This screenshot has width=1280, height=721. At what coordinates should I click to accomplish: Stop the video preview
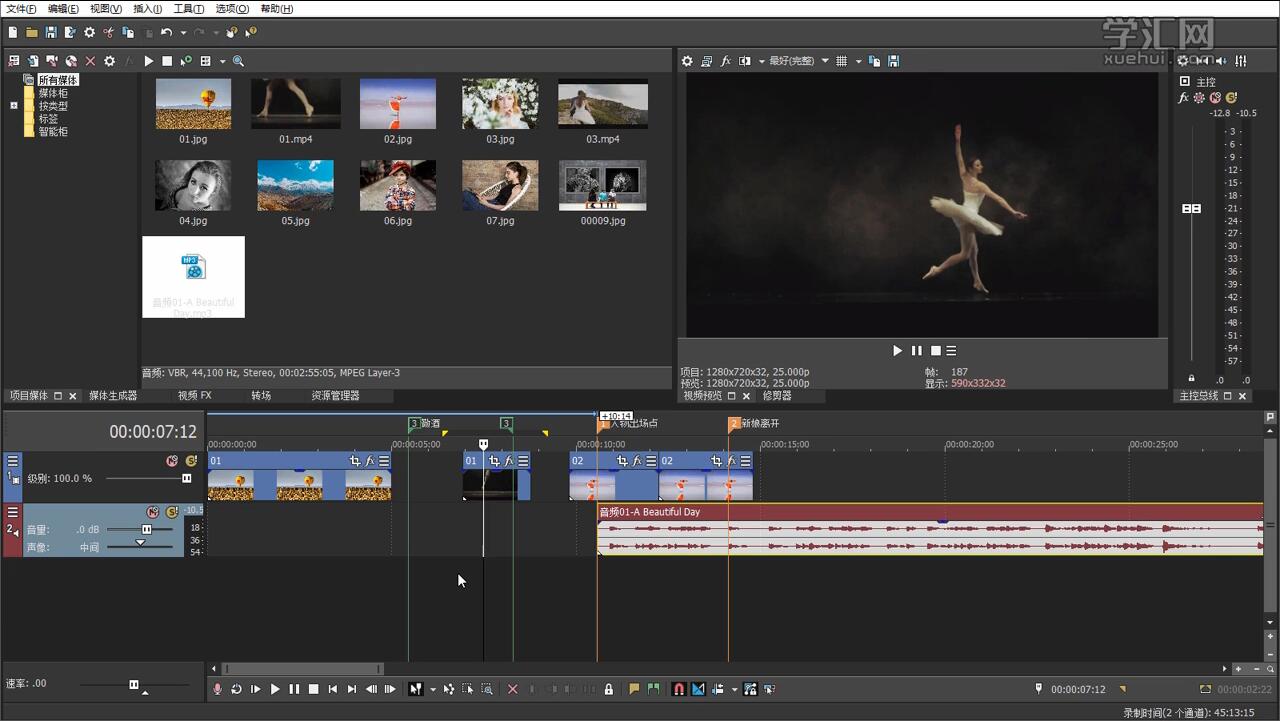click(935, 351)
